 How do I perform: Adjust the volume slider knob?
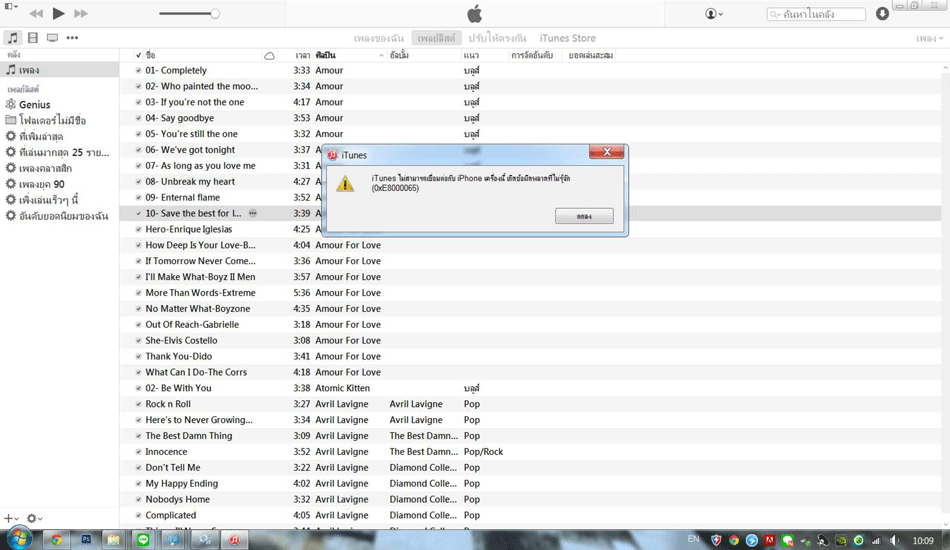[x=214, y=13]
